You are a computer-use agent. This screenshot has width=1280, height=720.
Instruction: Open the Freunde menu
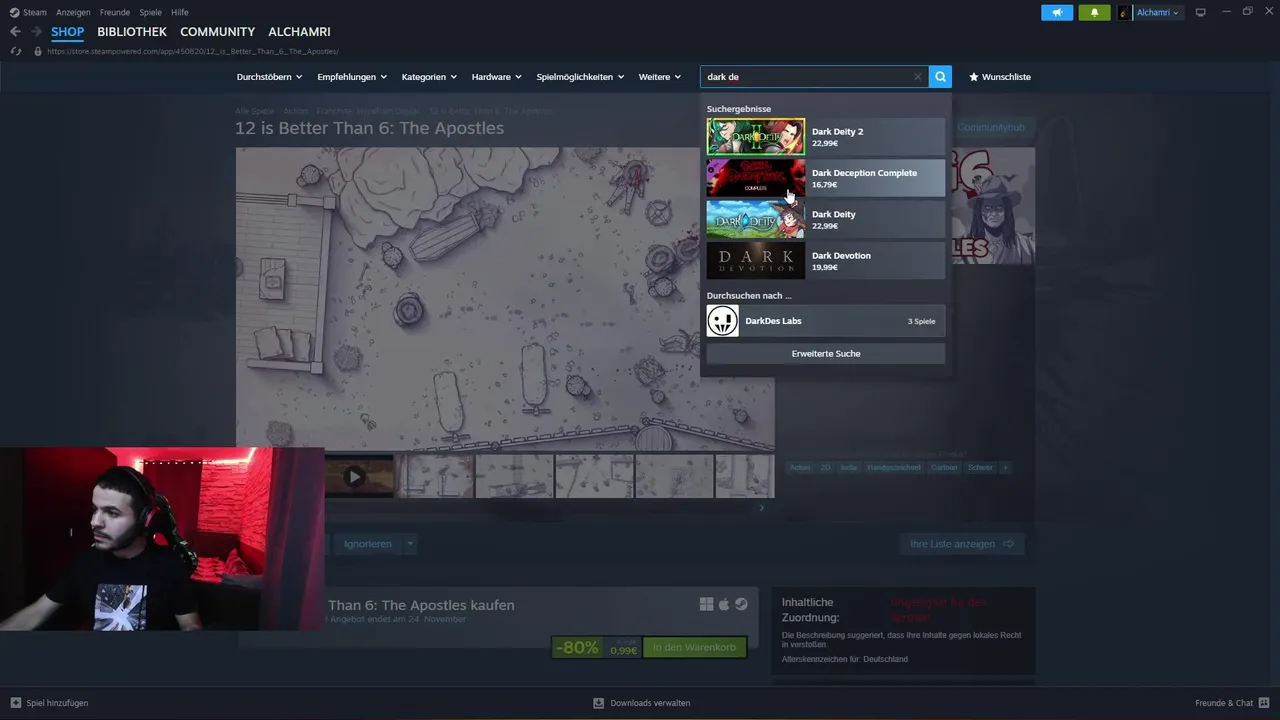tap(115, 12)
